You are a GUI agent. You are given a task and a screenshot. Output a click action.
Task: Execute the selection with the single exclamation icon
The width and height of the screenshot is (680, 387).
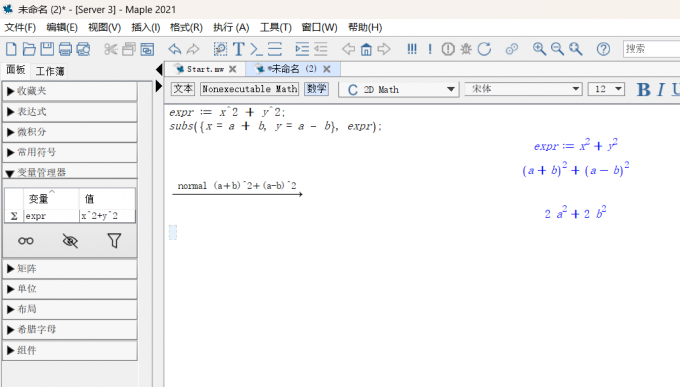[x=430, y=49]
